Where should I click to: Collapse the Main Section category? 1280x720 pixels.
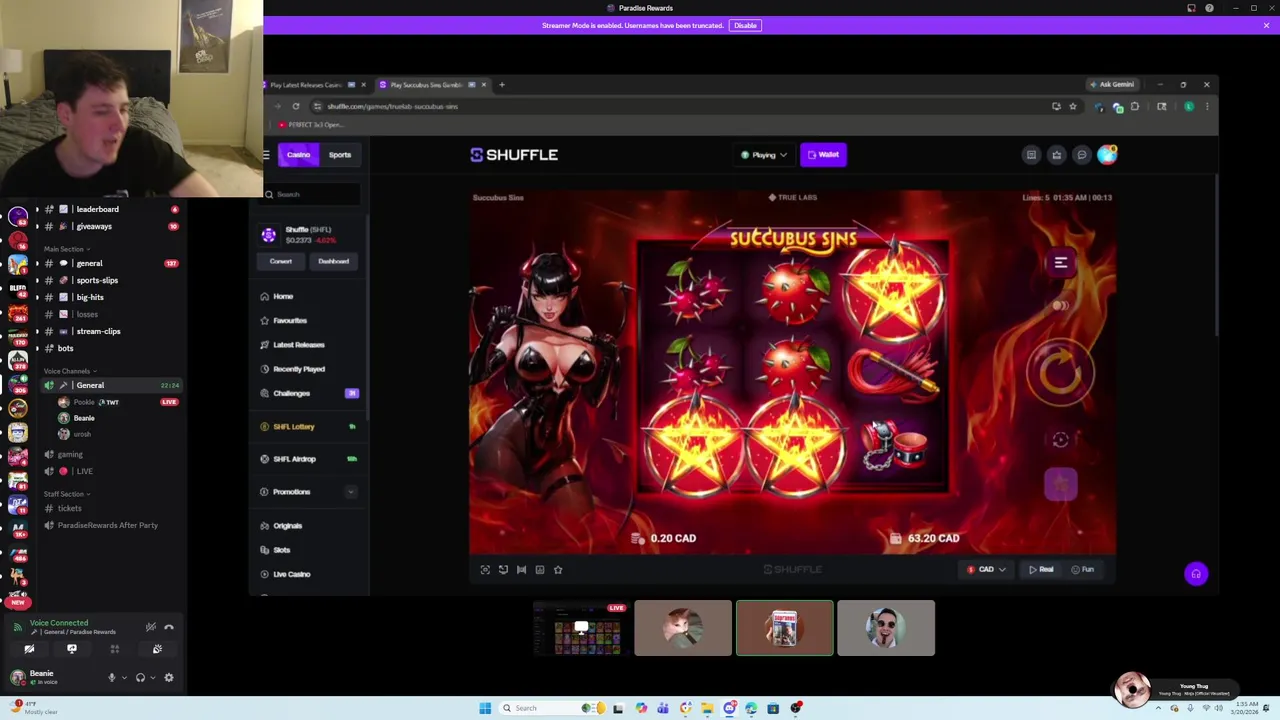click(x=67, y=249)
